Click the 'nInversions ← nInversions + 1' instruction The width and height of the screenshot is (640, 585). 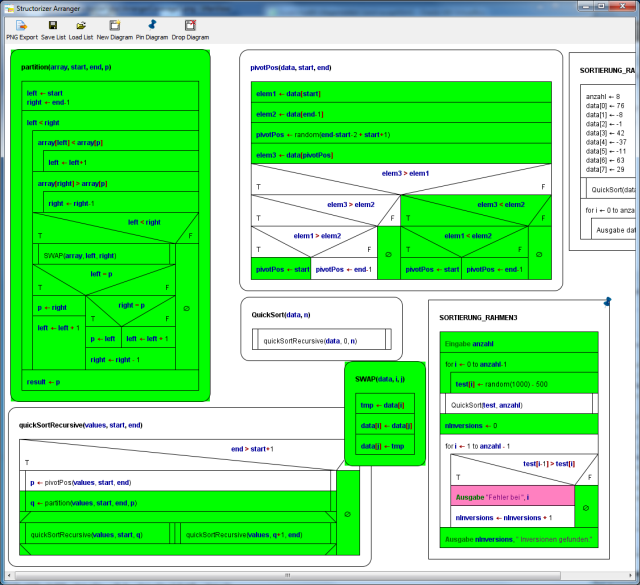click(512, 516)
